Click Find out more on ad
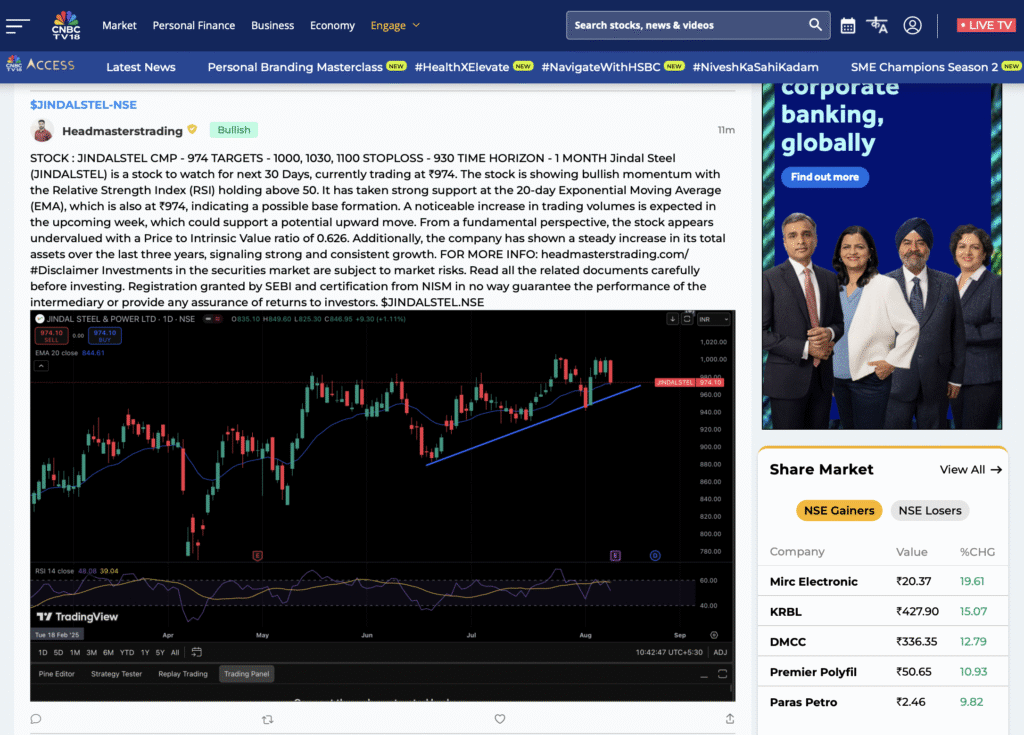Viewport: 1024px width, 735px height. coord(824,177)
